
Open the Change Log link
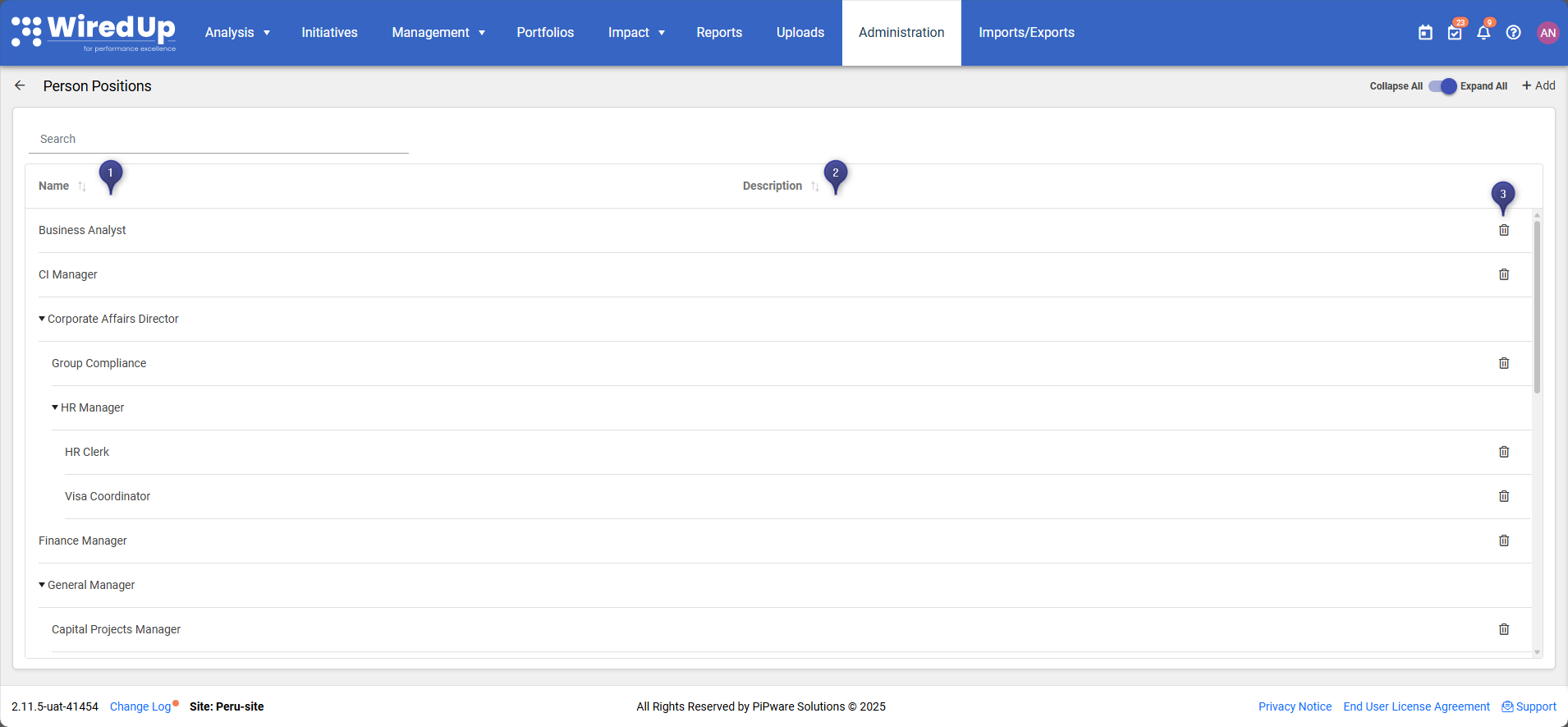coord(140,706)
